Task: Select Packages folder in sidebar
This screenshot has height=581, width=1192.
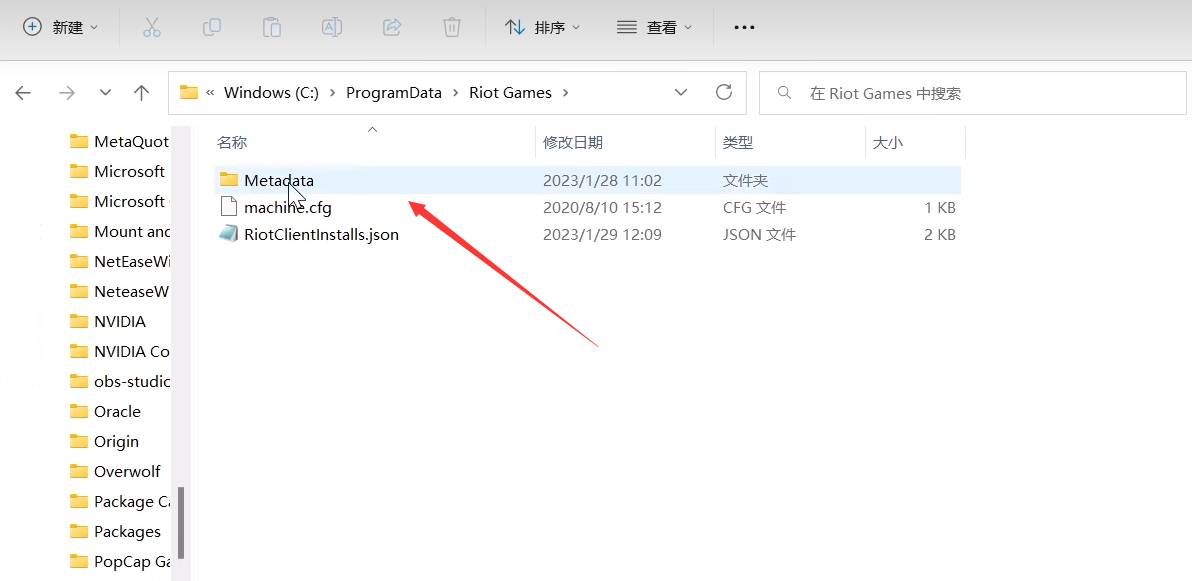Action: (115, 532)
